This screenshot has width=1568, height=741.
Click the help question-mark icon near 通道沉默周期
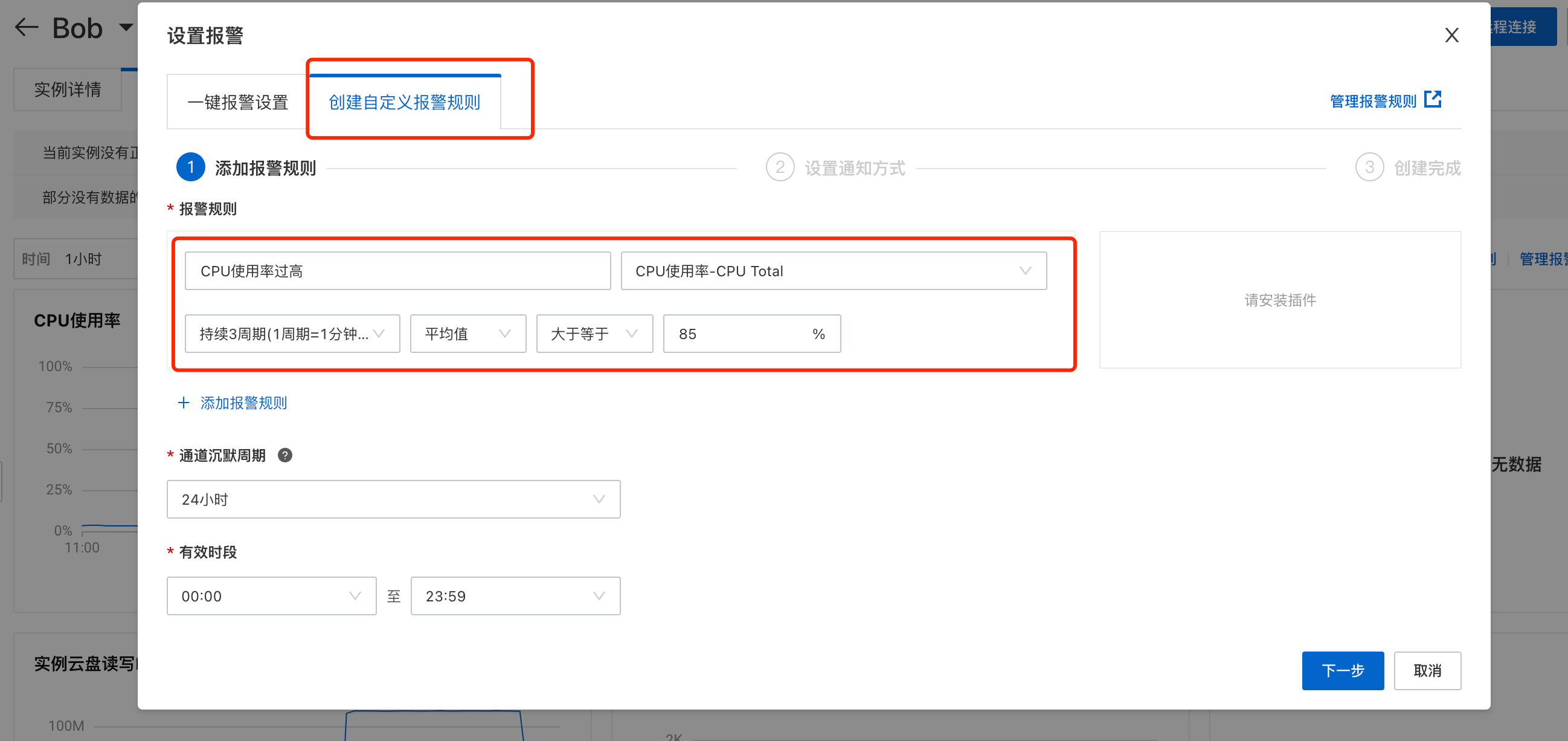pyautogui.click(x=284, y=455)
